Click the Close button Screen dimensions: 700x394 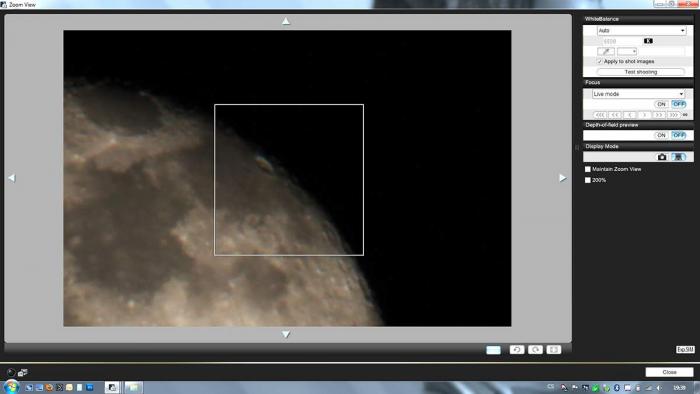click(669, 372)
